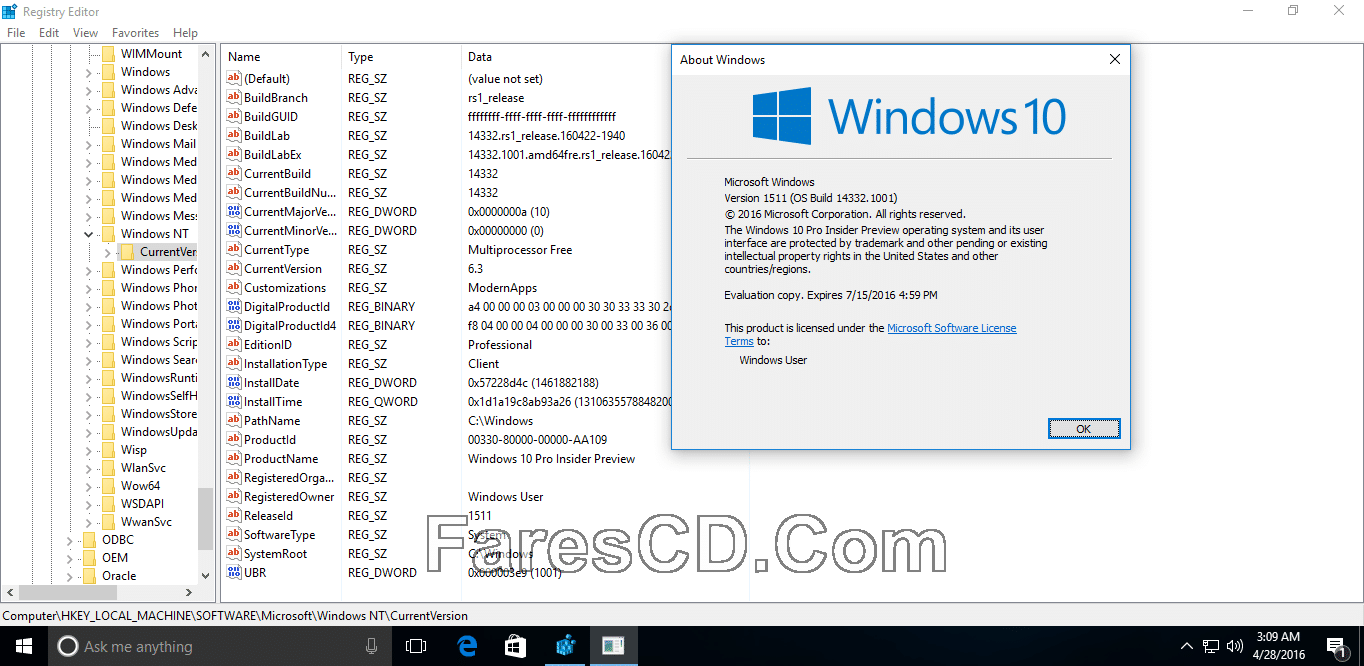Open the Store from the taskbar
This screenshot has height=666, width=1364.
[516, 646]
